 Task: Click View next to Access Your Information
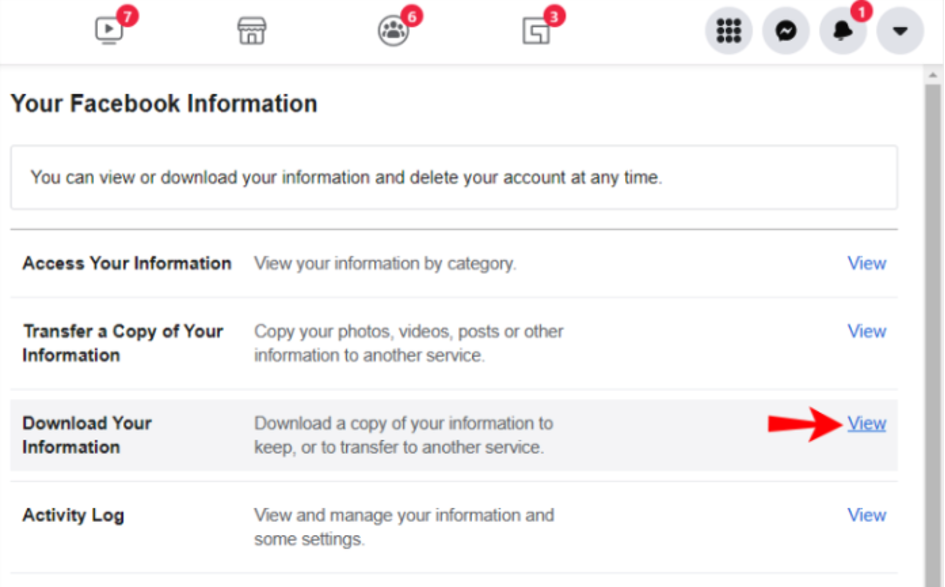867,263
